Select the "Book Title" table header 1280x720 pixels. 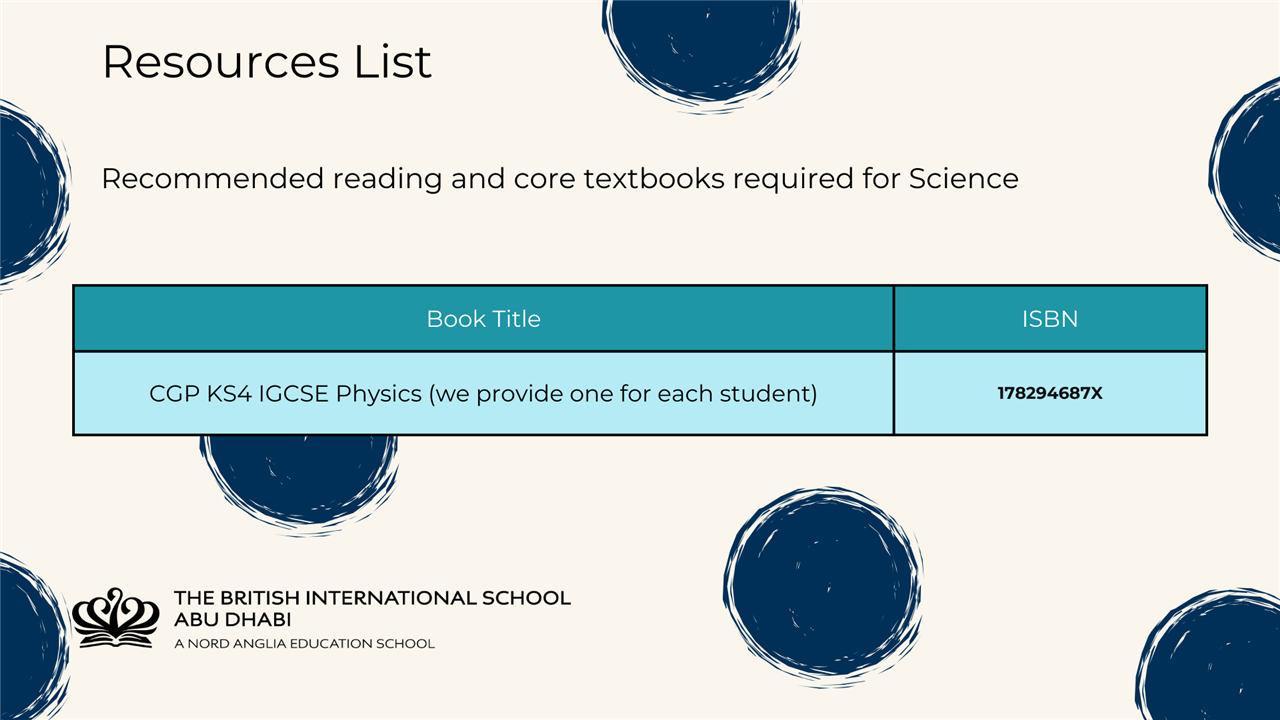[483, 319]
